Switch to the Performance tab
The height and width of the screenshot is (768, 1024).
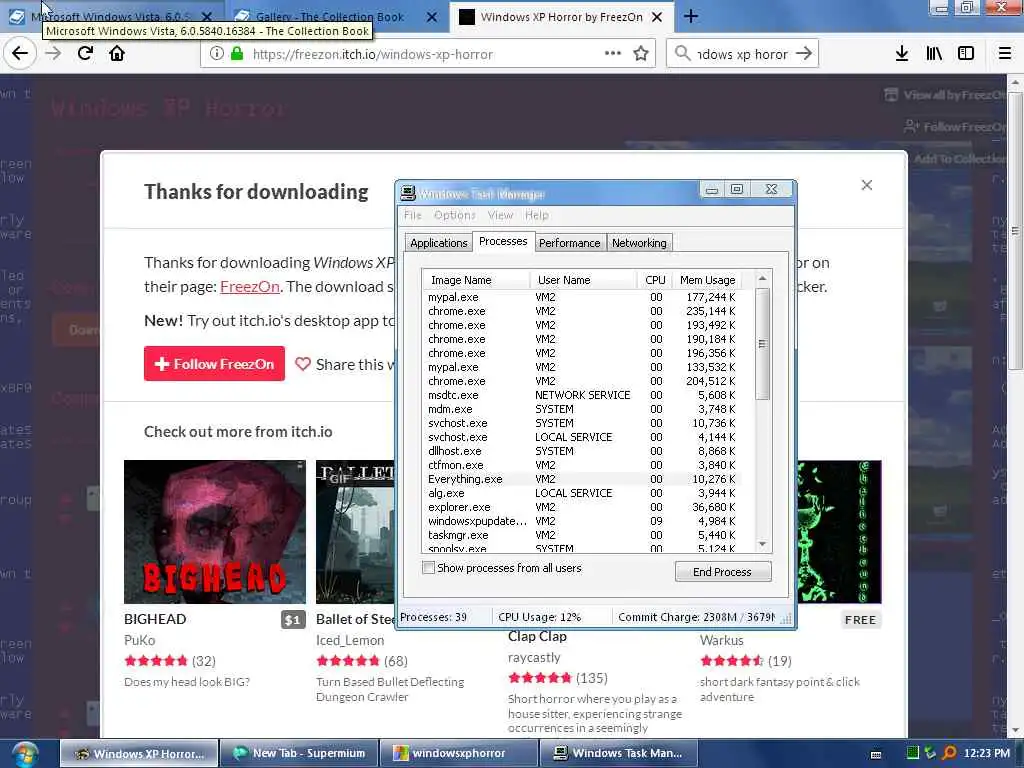[569, 243]
